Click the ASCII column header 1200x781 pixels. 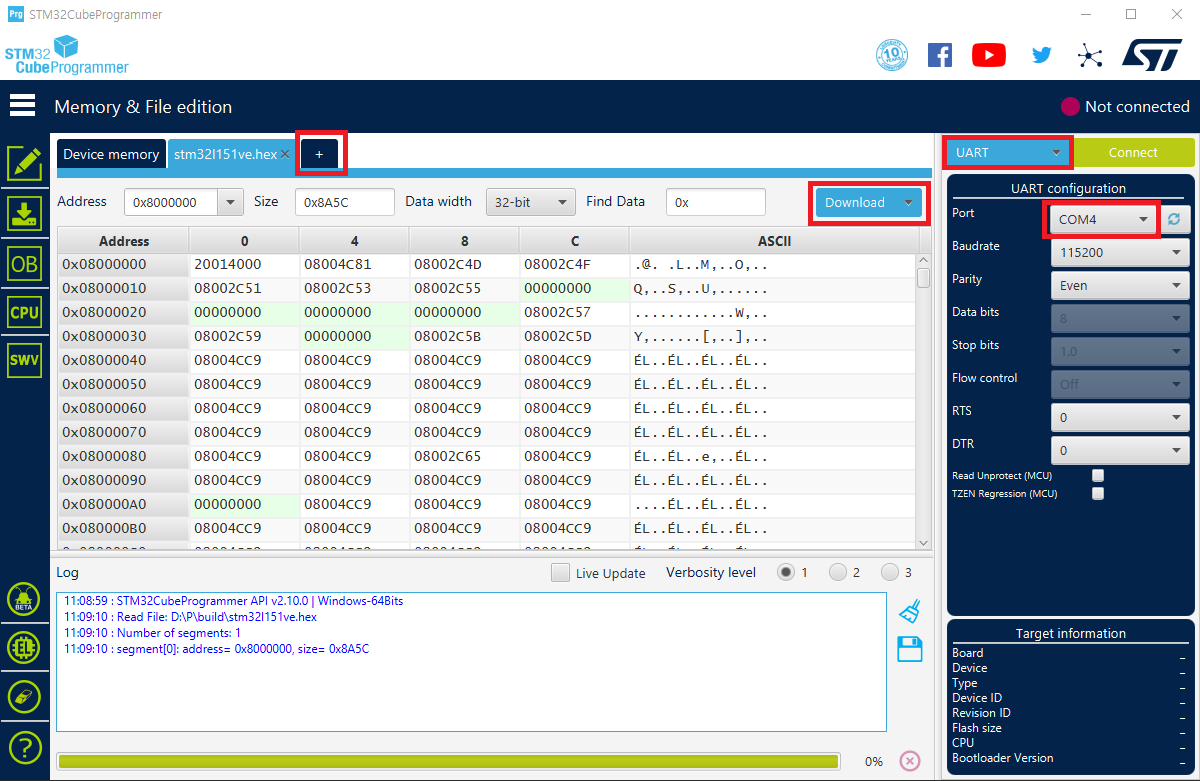(774, 241)
